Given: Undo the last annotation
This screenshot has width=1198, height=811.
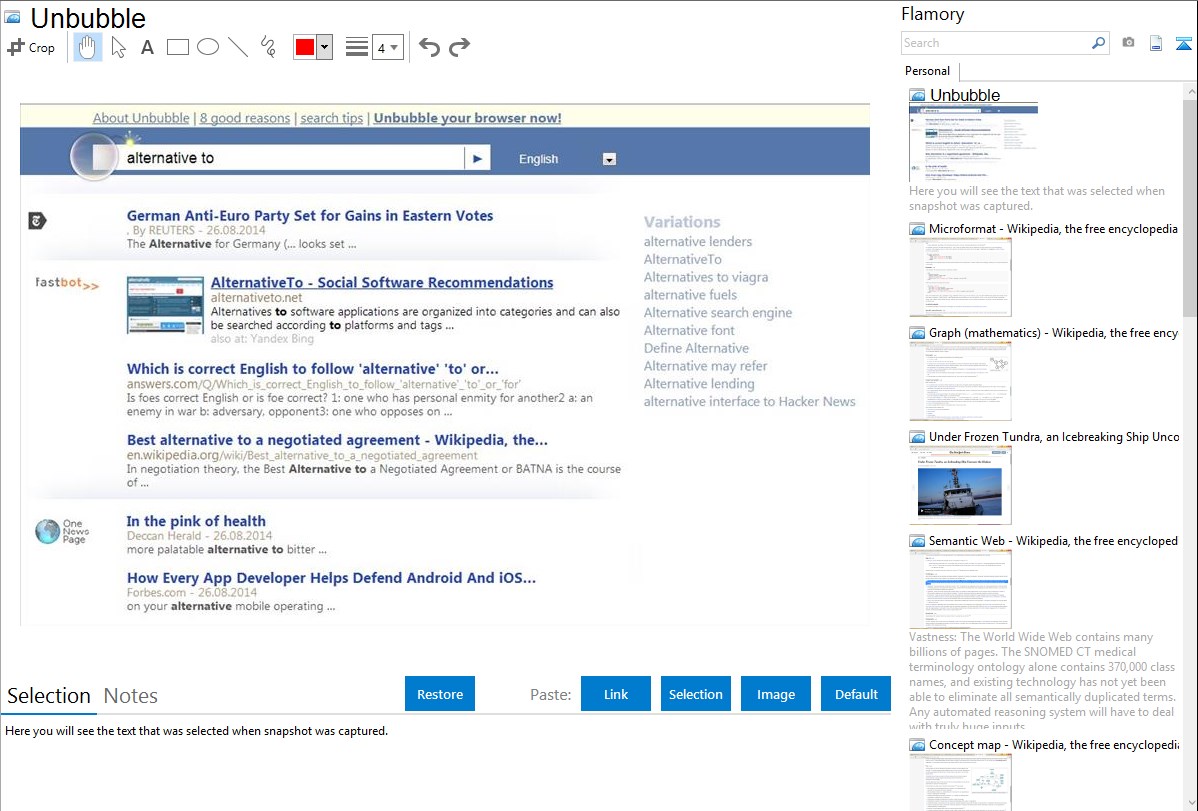Looking at the screenshot, I should click(x=429, y=47).
